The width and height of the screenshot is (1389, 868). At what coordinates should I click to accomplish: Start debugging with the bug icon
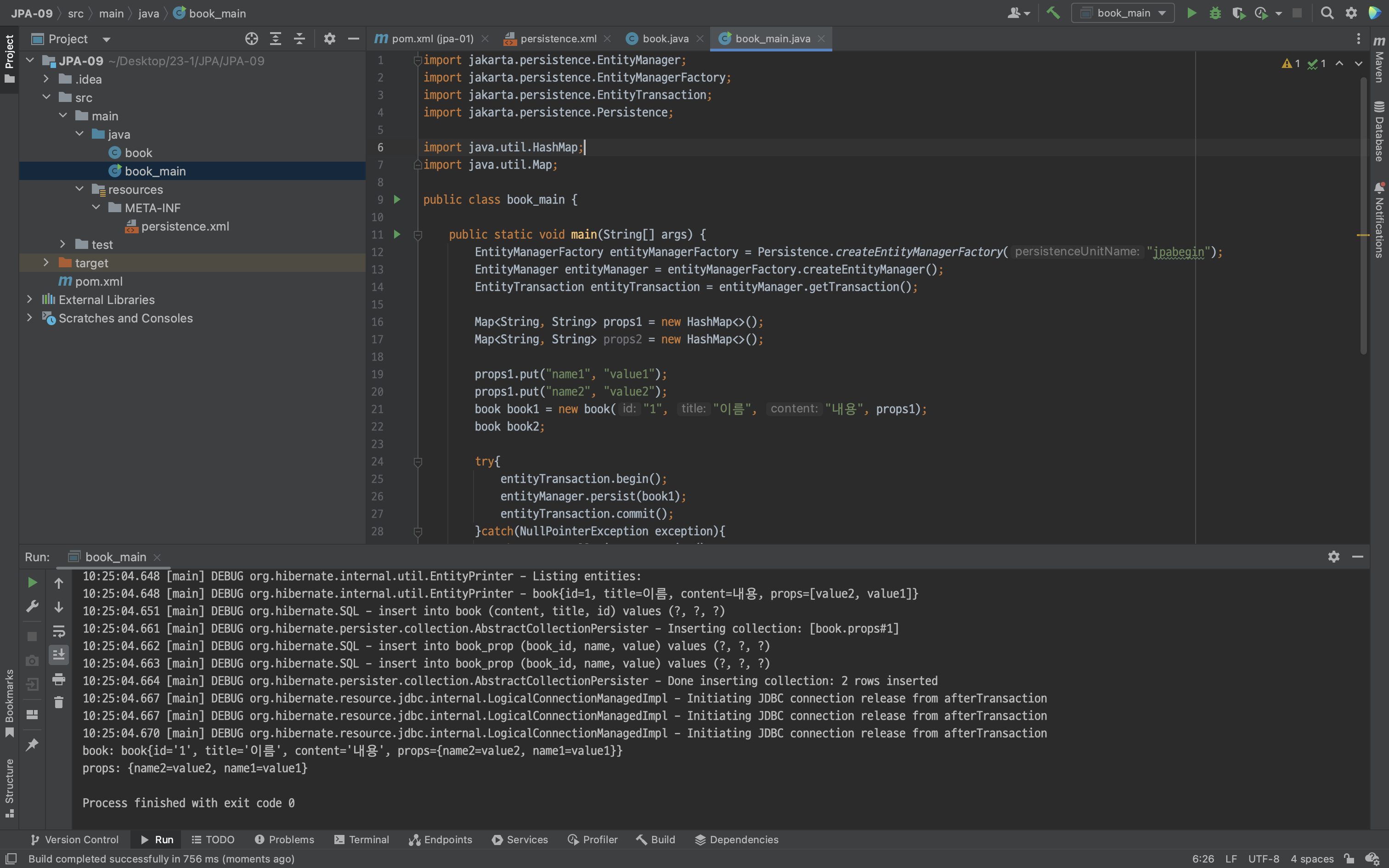click(x=1214, y=13)
